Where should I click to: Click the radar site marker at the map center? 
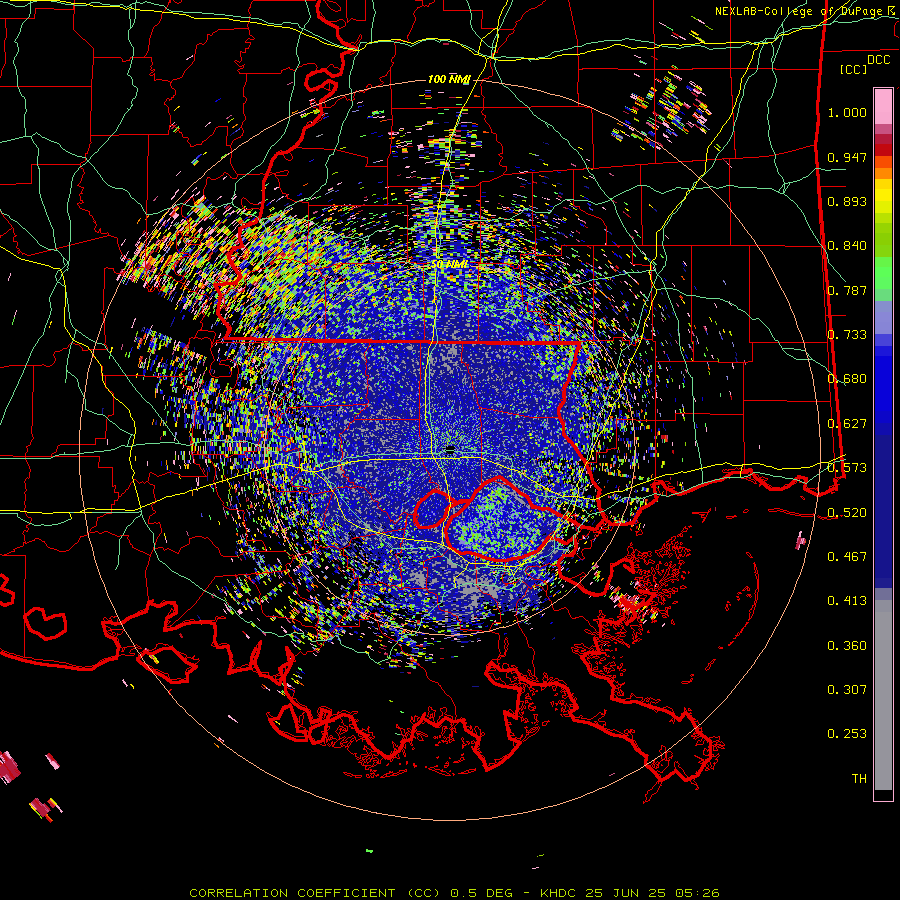click(450, 448)
